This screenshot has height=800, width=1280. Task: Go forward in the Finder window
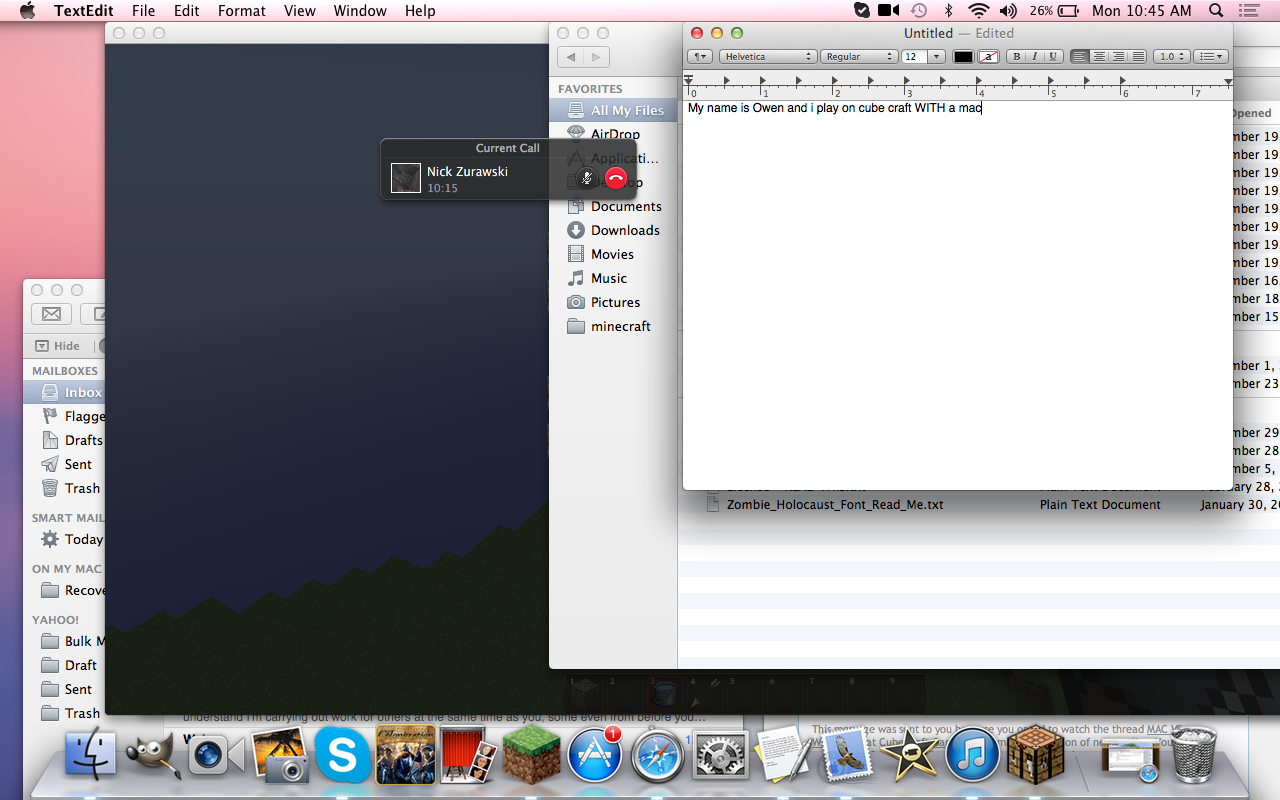pyautogui.click(x=597, y=58)
